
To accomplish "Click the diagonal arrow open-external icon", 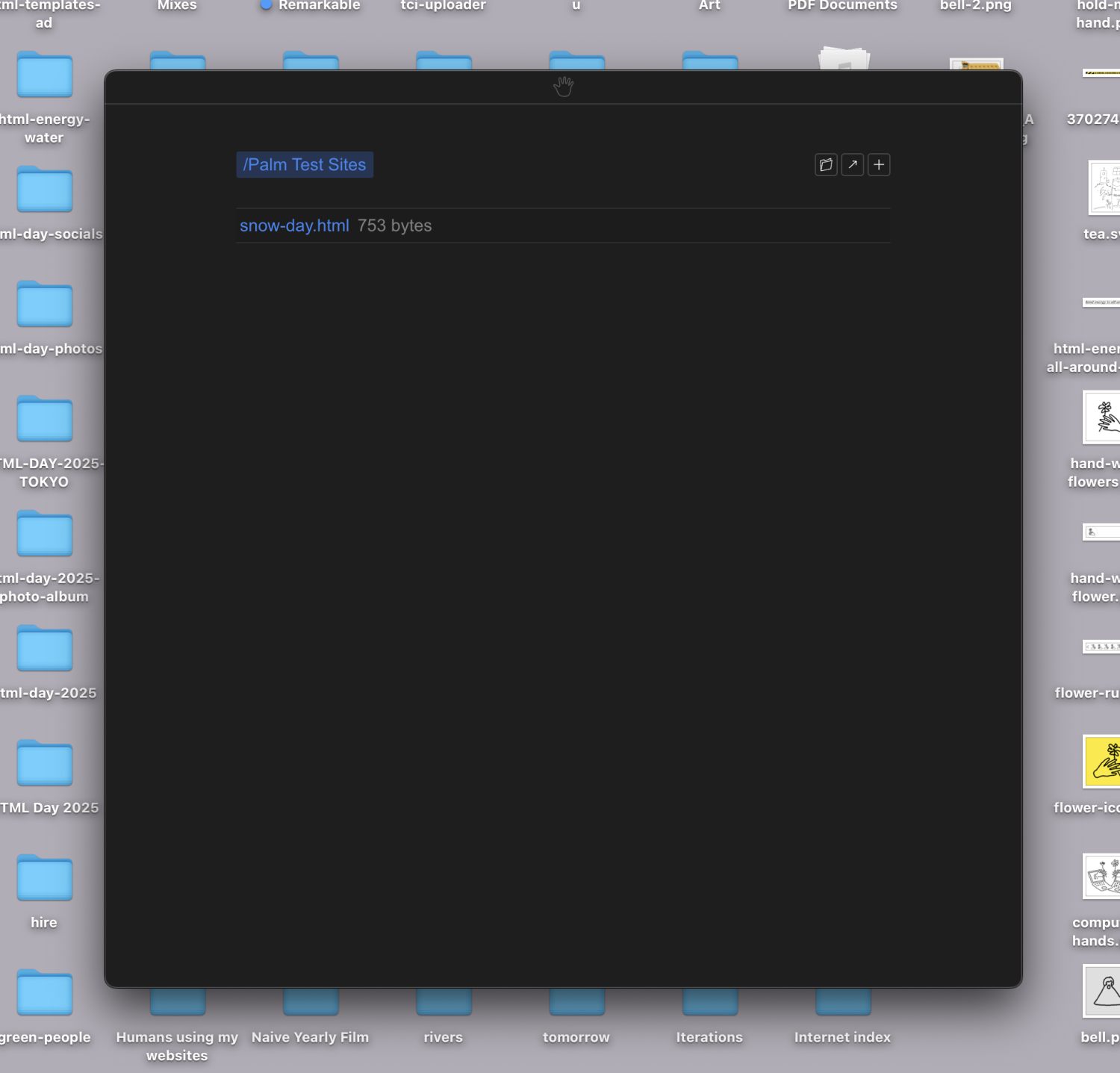I will pos(853,165).
